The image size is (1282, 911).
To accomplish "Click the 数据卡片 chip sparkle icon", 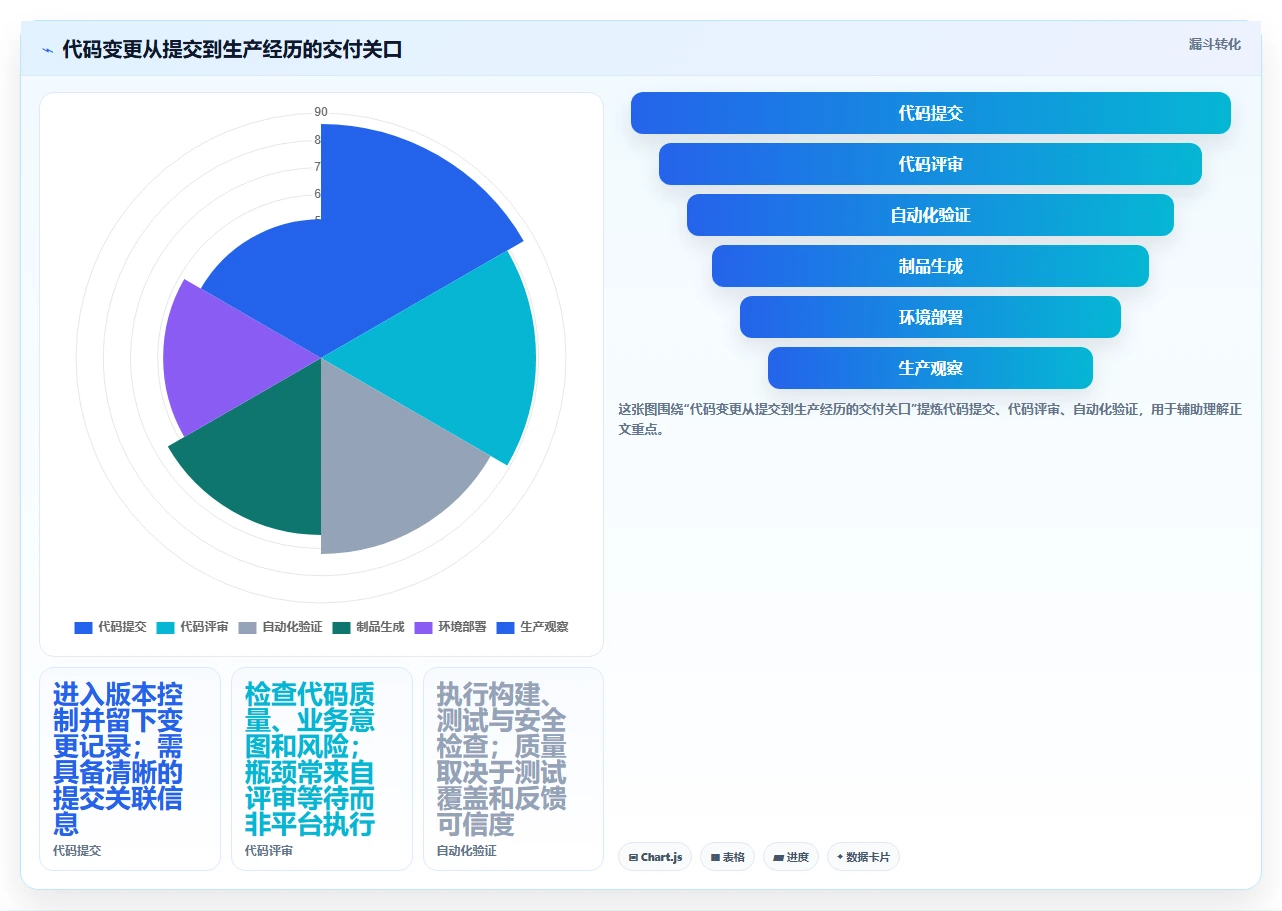I will click(x=840, y=858).
